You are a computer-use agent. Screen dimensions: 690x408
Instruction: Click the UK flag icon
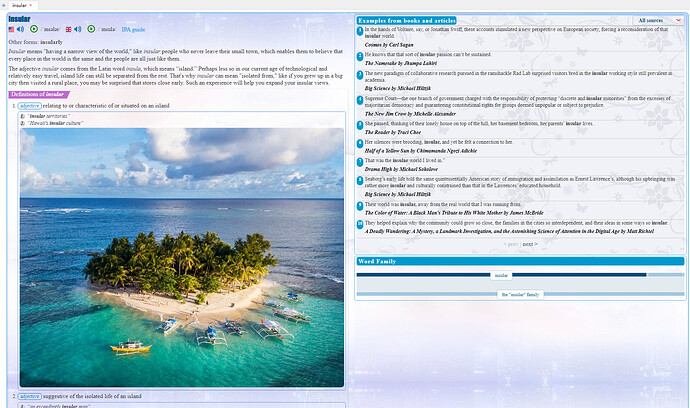(68, 29)
